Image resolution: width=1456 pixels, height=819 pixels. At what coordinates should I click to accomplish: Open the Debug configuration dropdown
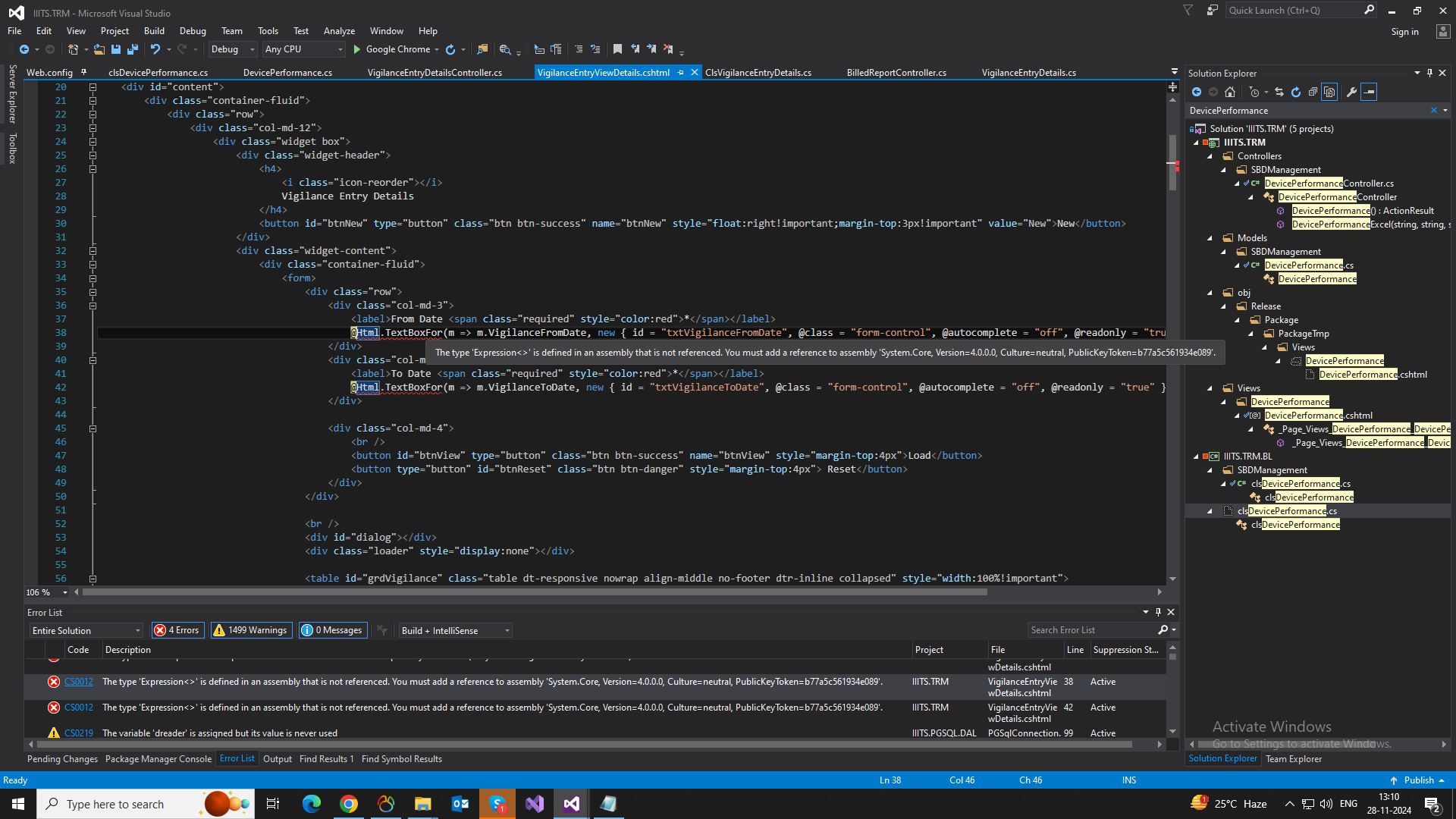click(233, 49)
